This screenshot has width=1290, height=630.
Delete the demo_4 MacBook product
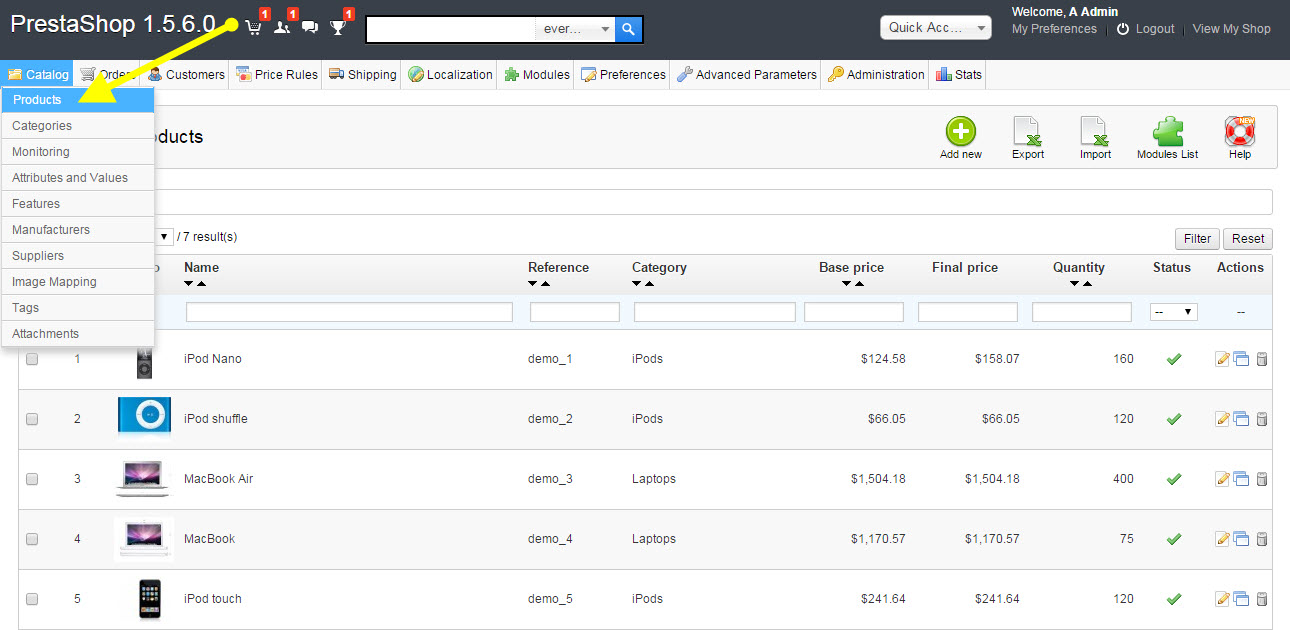pos(1261,539)
